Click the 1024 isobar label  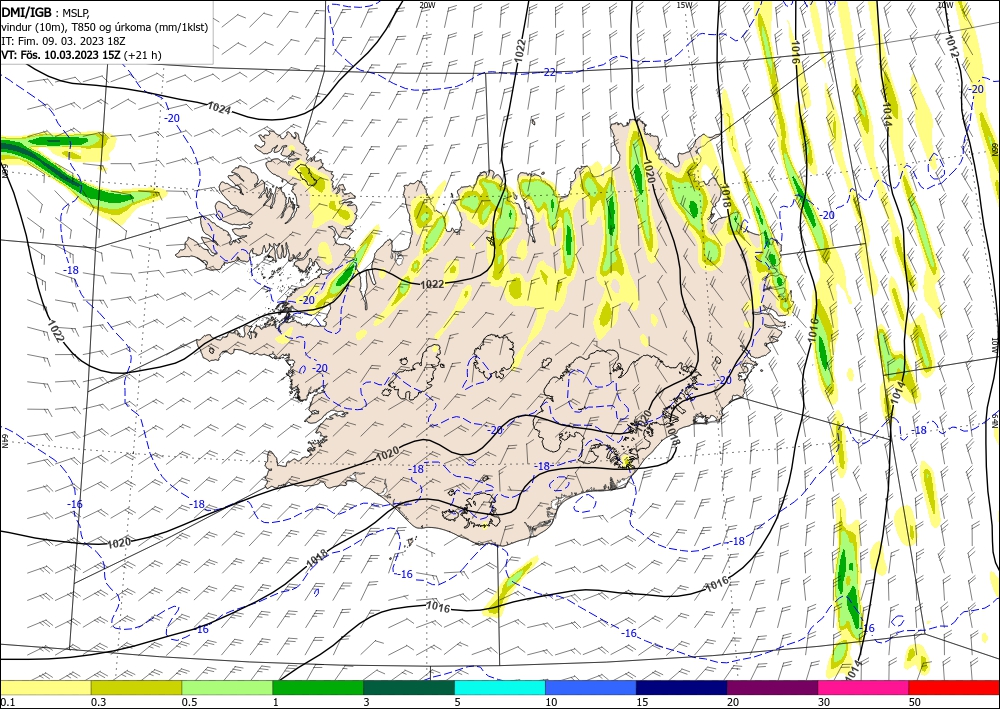219,108
